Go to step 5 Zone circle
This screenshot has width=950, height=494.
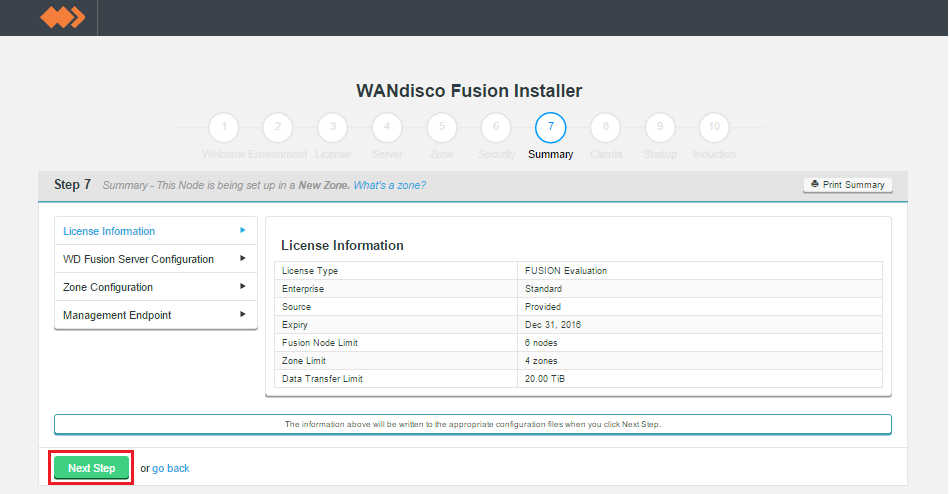point(442,127)
